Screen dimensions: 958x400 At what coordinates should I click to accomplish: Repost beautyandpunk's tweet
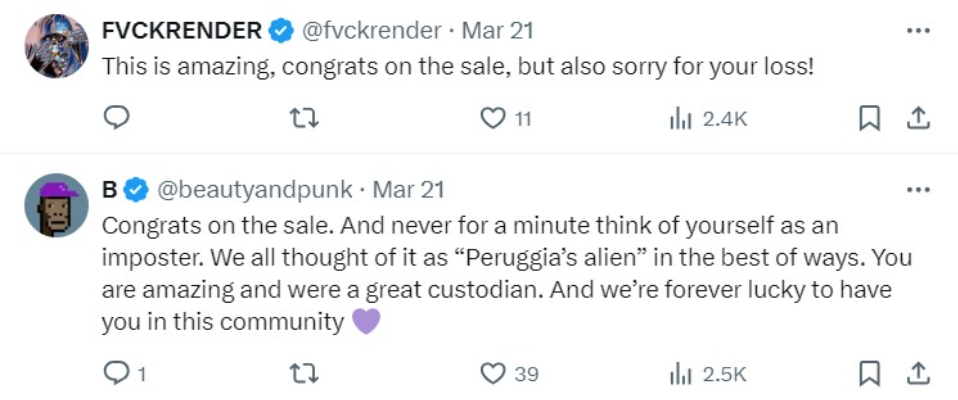tap(303, 373)
